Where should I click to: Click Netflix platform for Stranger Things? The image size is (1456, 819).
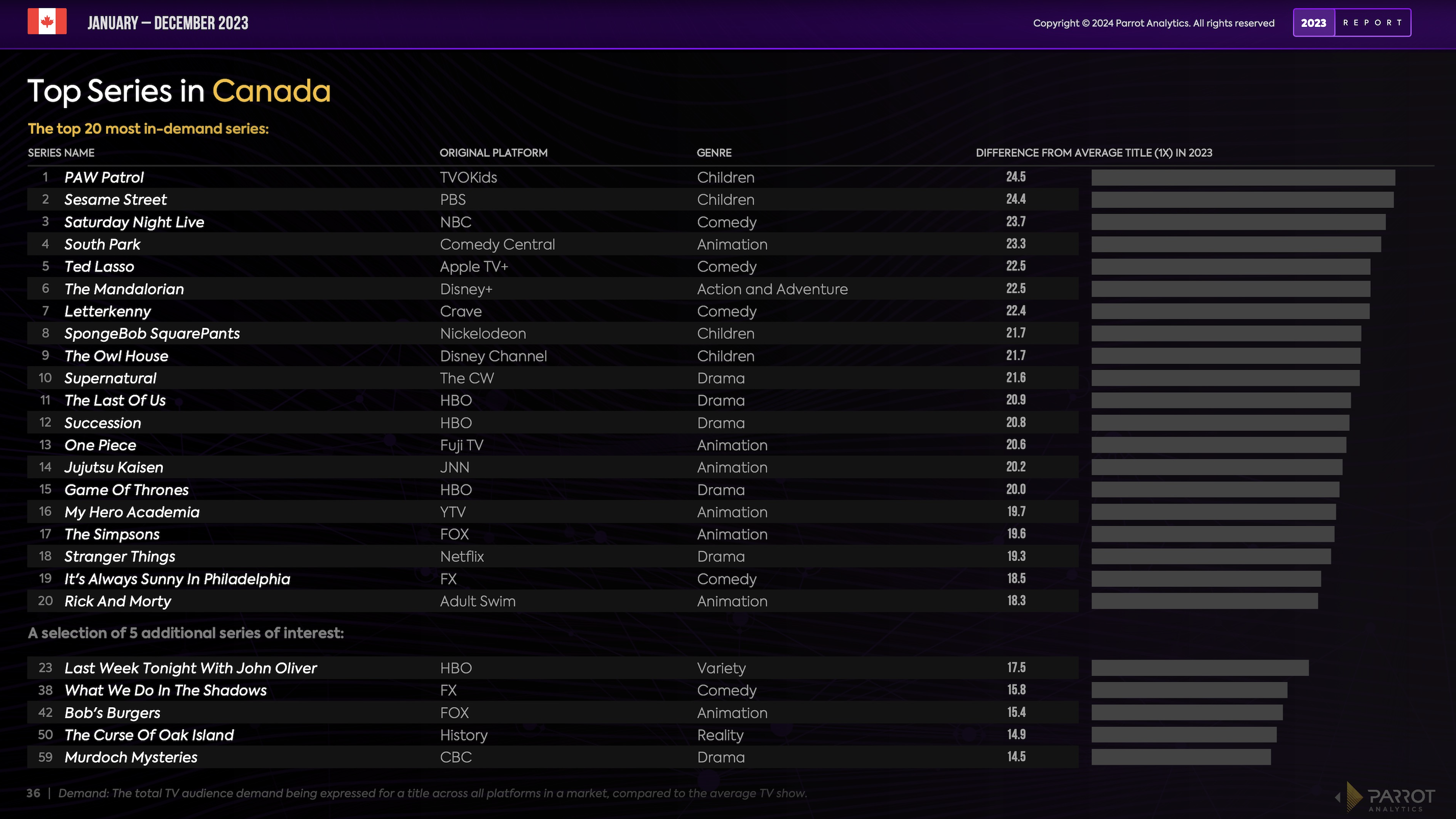tap(462, 557)
